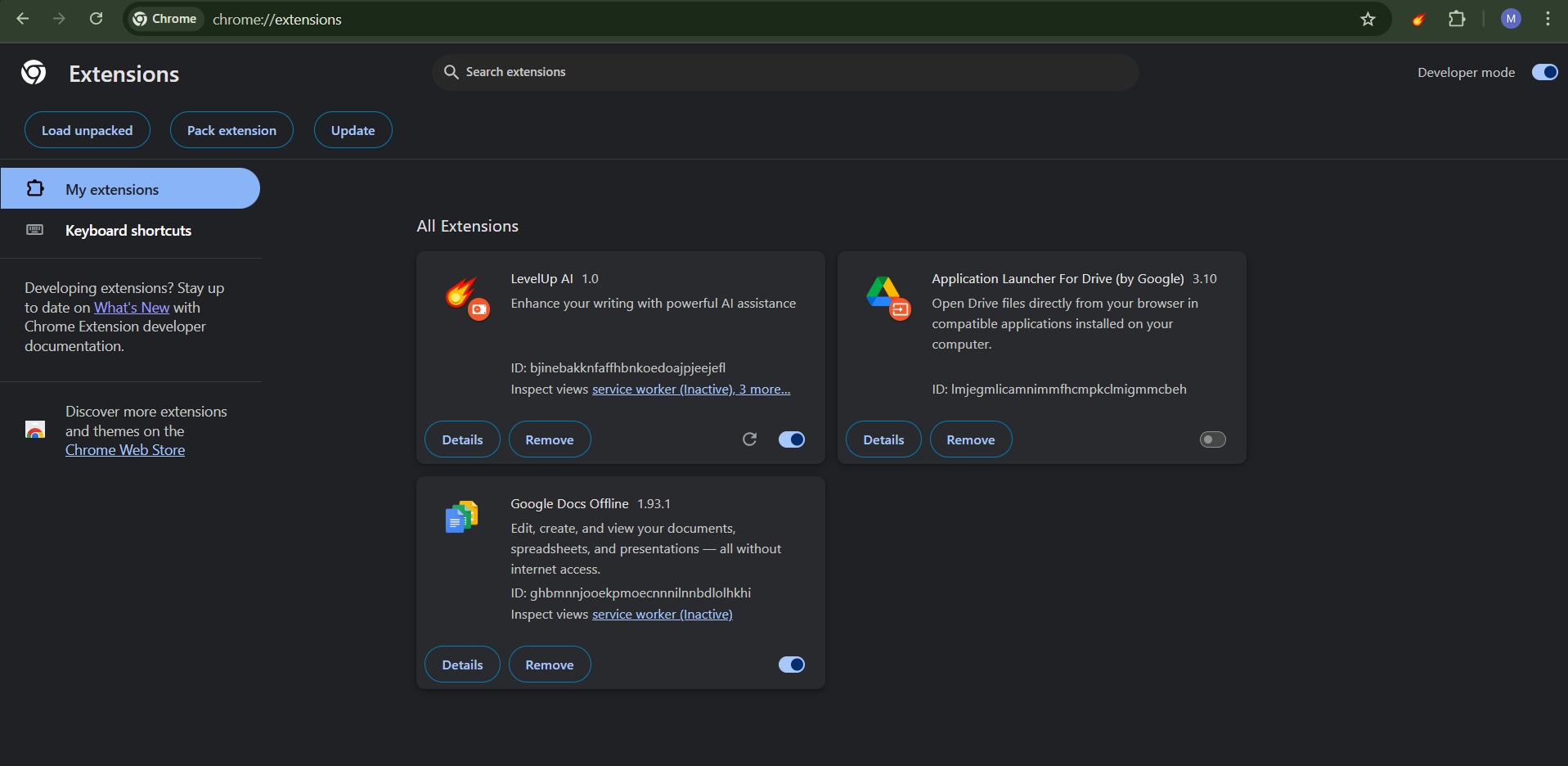Image resolution: width=1568 pixels, height=766 pixels.
Task: Click the puzzle icon beside My extensions
Action: (35, 188)
